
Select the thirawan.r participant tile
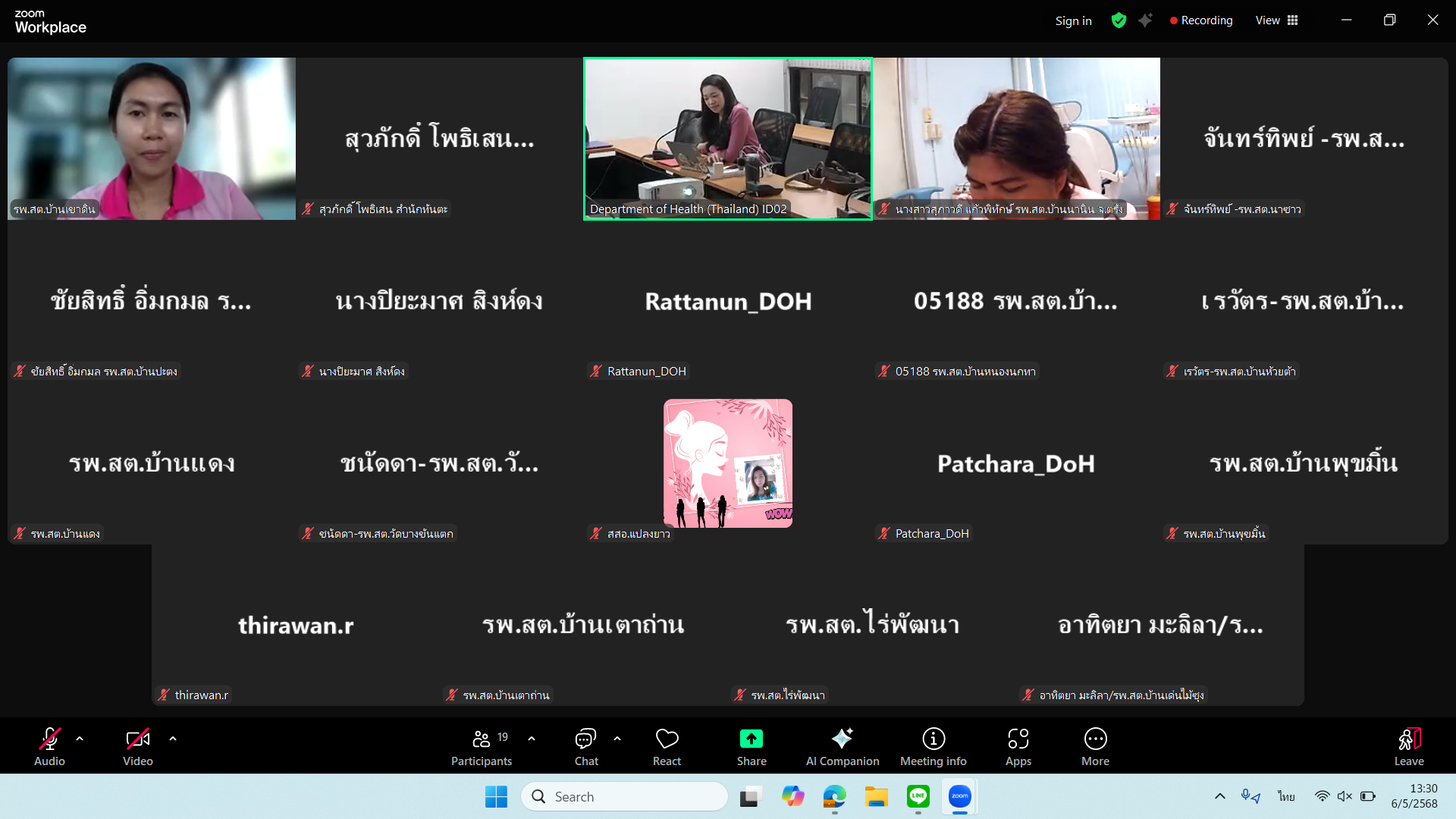click(296, 625)
